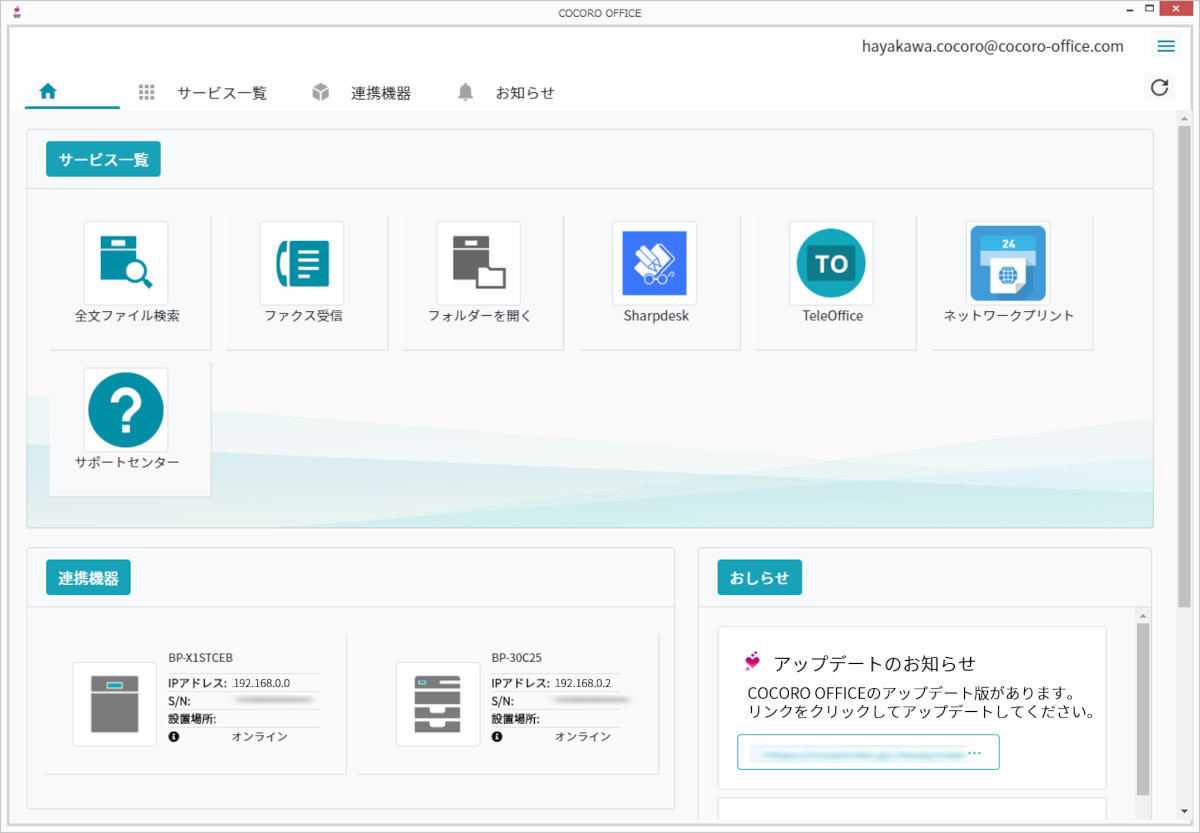Click the サービス一覧 section header button
This screenshot has height=833, width=1200.
coord(103,160)
